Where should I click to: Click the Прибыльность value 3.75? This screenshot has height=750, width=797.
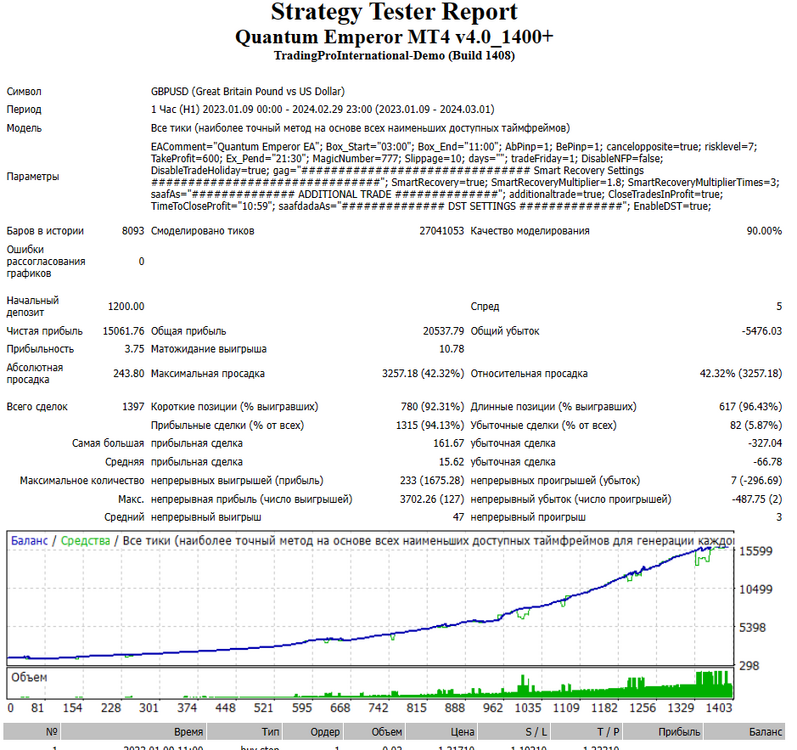click(x=134, y=349)
